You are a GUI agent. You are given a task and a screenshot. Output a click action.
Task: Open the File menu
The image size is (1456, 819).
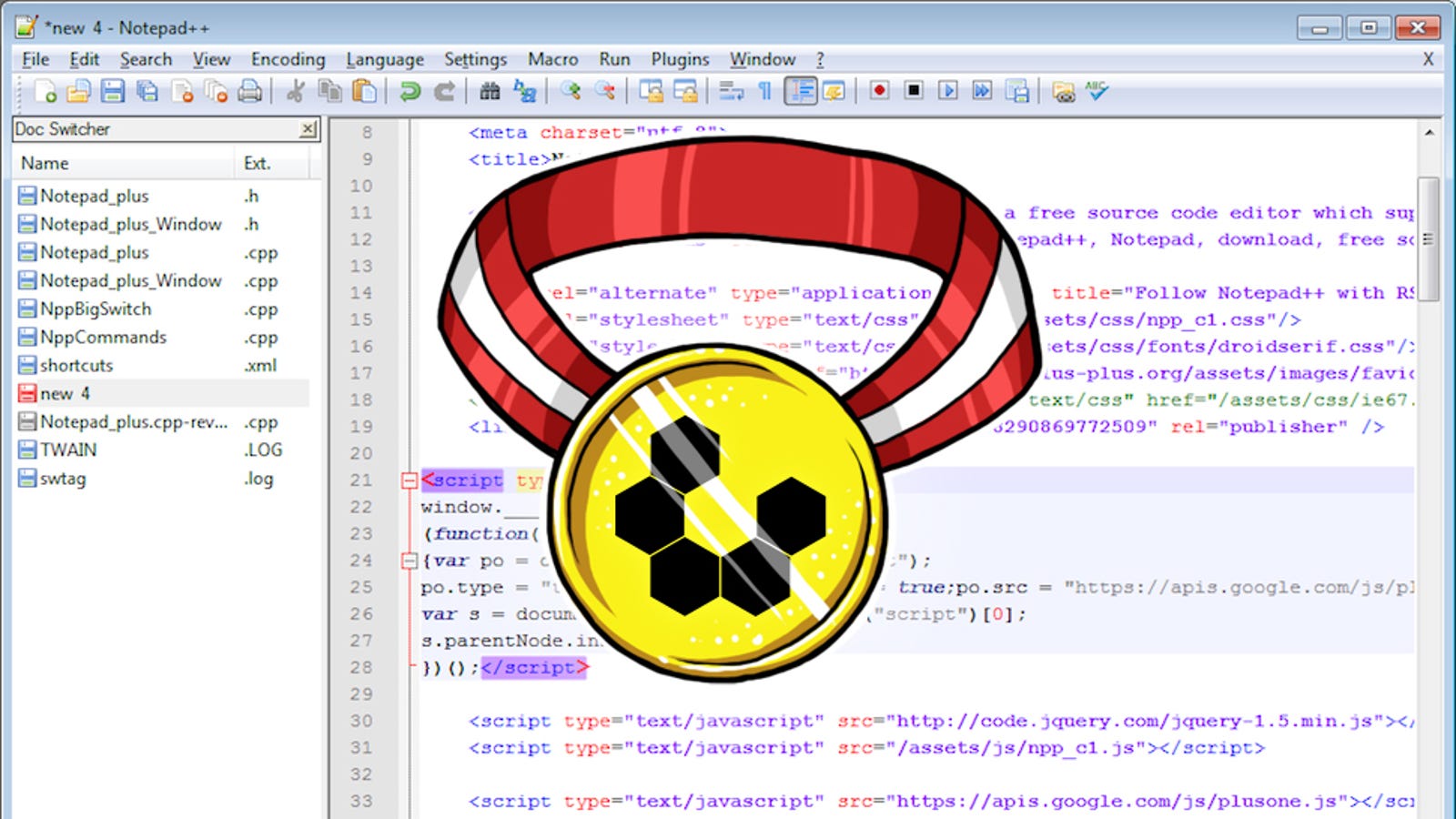35,59
